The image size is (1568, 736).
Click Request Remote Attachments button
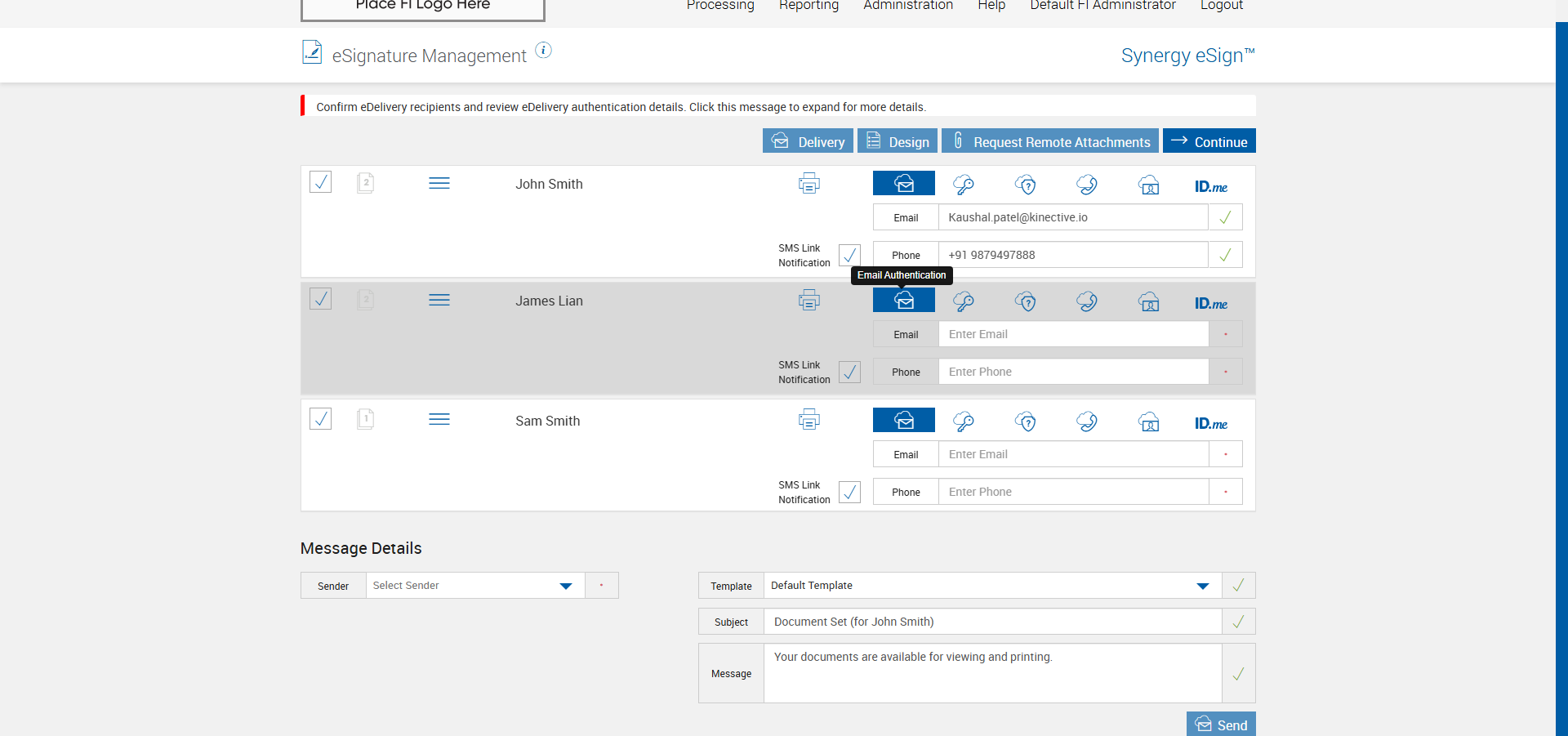coord(1050,141)
